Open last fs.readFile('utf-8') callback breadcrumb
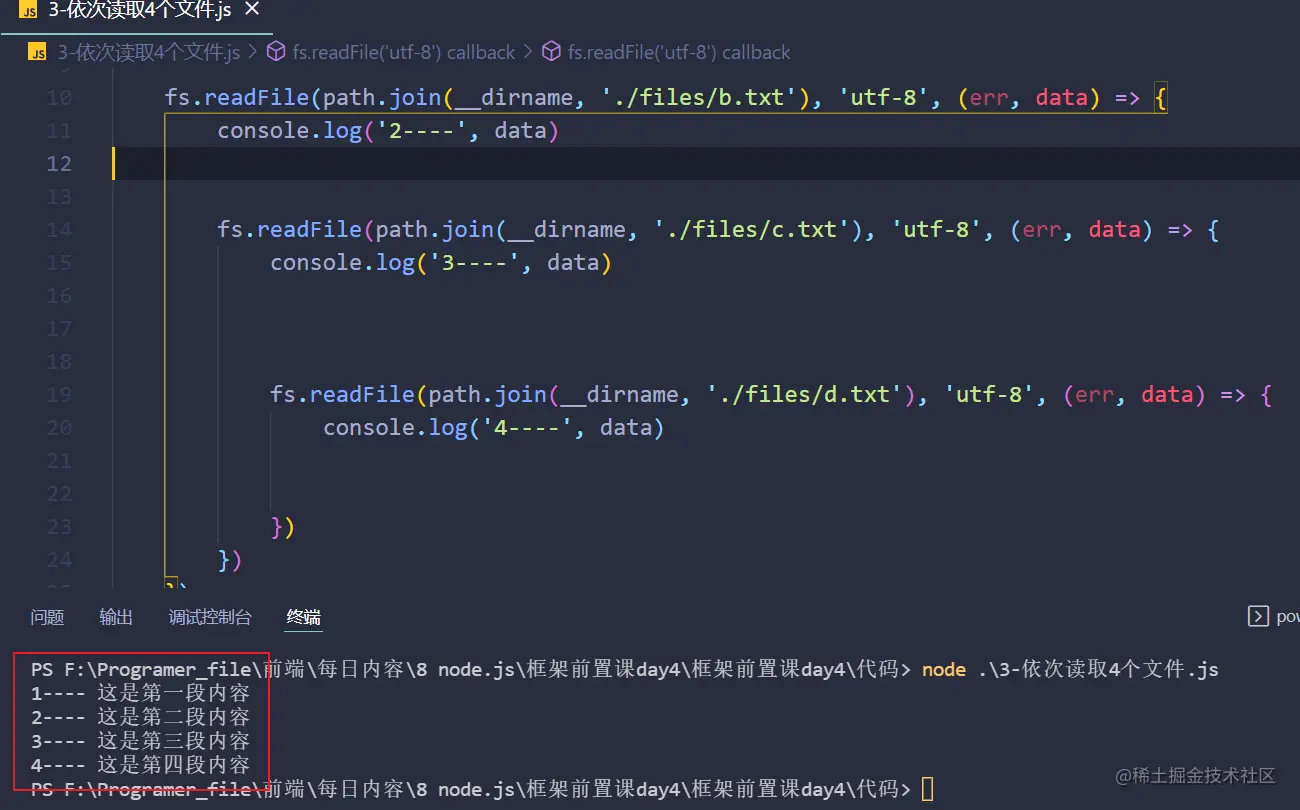The height and width of the screenshot is (810, 1300). tap(679, 52)
